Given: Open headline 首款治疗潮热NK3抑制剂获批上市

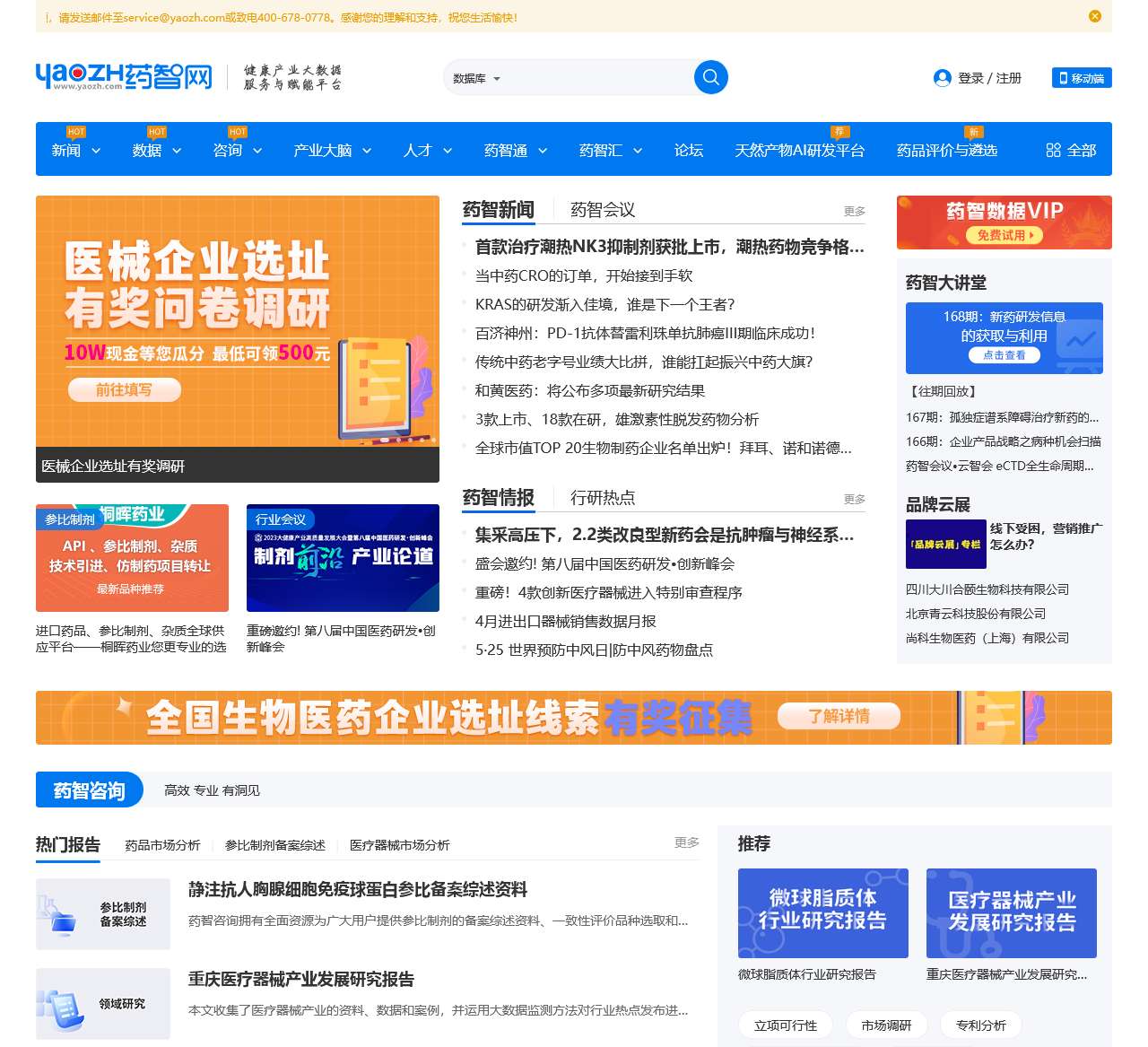Looking at the screenshot, I should coord(669,247).
